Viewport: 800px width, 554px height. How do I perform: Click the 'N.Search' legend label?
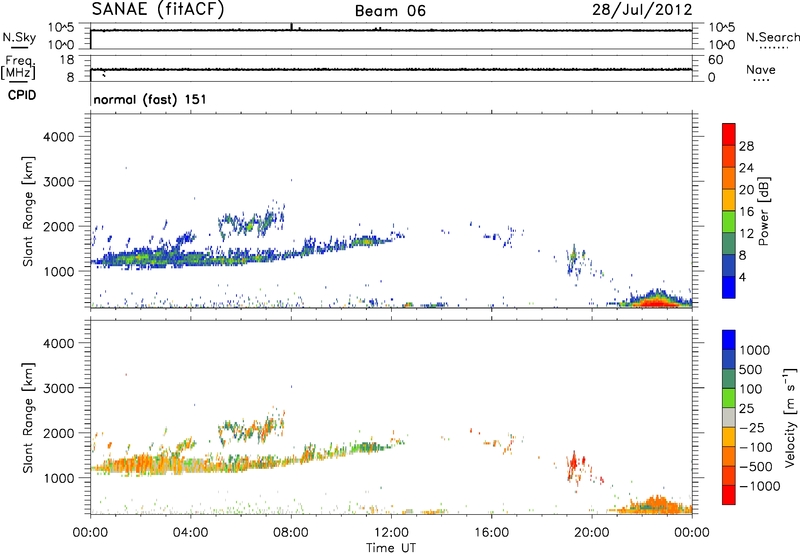(x=773, y=37)
